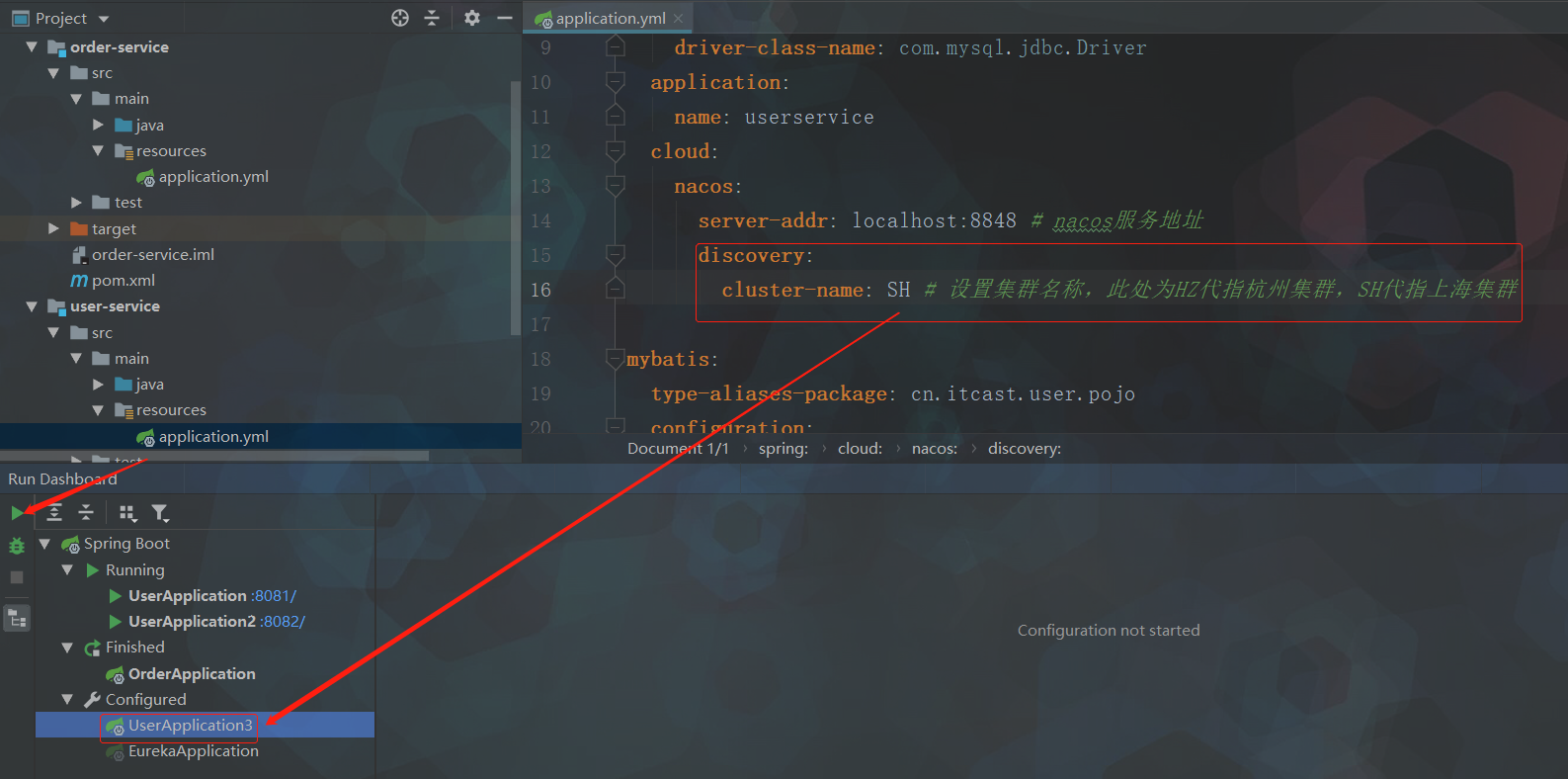The height and width of the screenshot is (779, 1568).
Task: Open the :8081/ link of UserApplication
Action: pos(274,595)
